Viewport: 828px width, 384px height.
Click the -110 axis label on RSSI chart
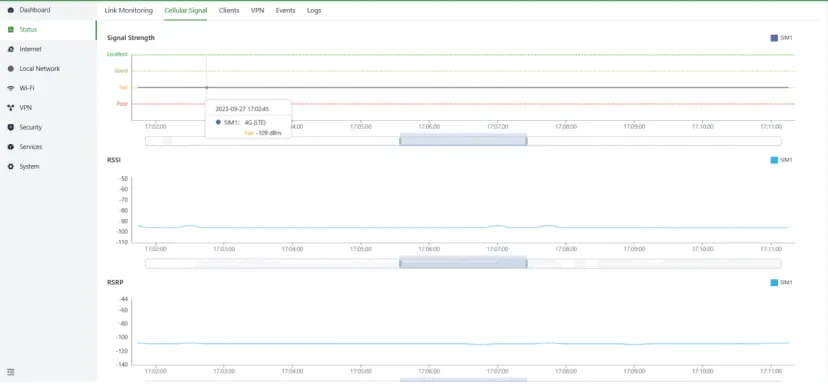[123, 242]
